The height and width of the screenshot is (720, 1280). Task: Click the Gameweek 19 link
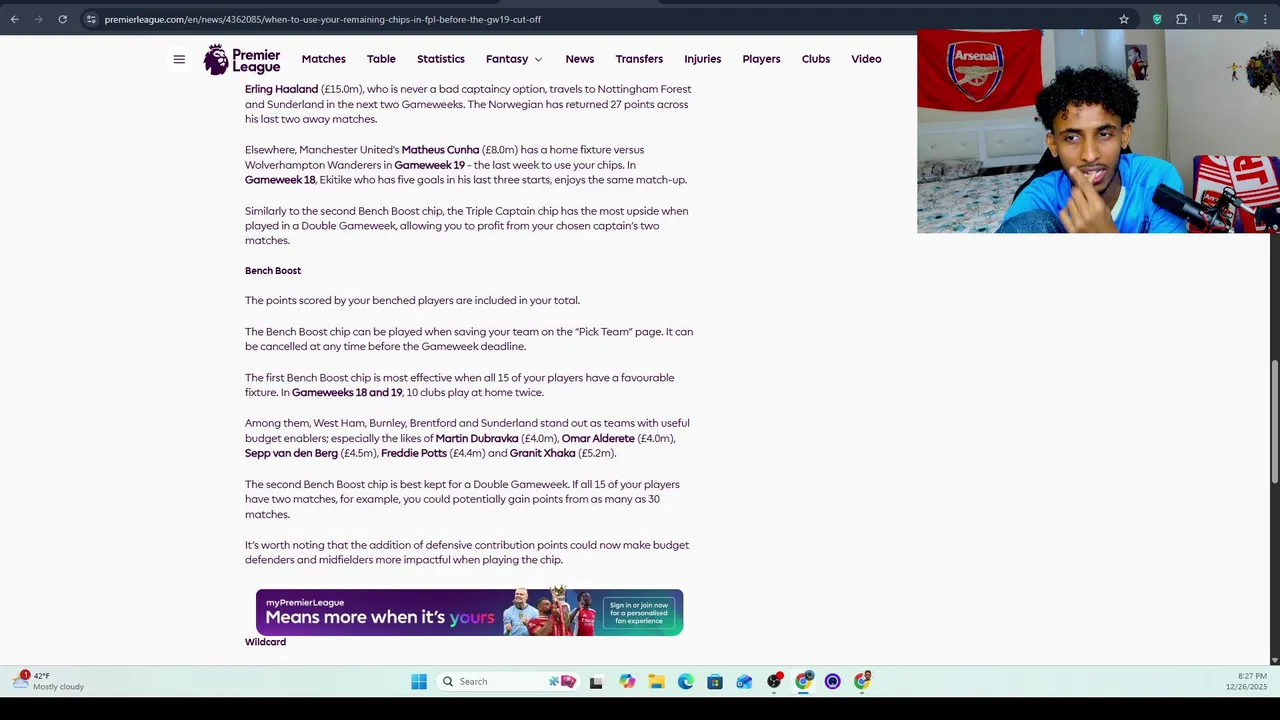430,165
